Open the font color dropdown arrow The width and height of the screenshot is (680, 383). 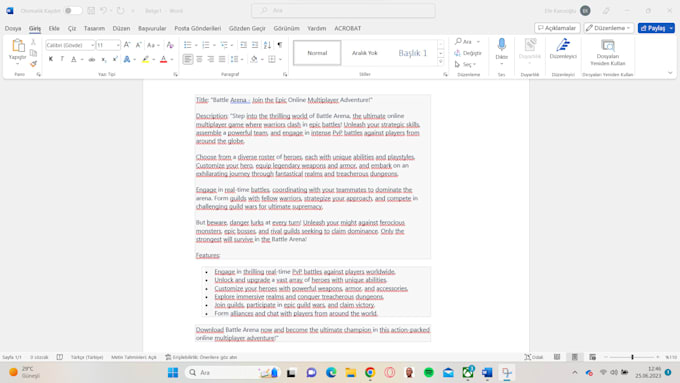click(172, 59)
